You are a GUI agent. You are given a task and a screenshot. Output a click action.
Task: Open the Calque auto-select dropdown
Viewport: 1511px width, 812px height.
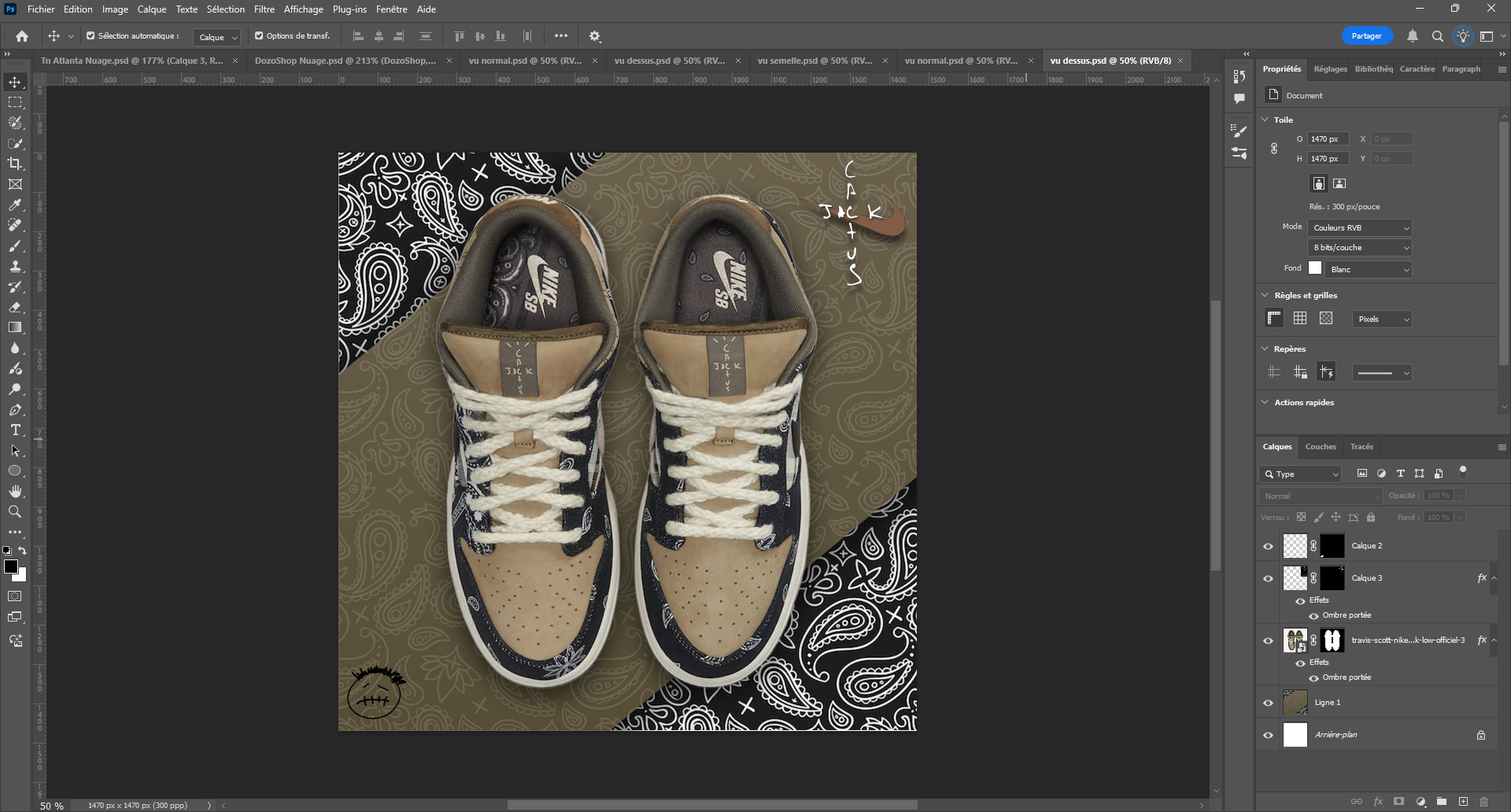pyautogui.click(x=216, y=37)
